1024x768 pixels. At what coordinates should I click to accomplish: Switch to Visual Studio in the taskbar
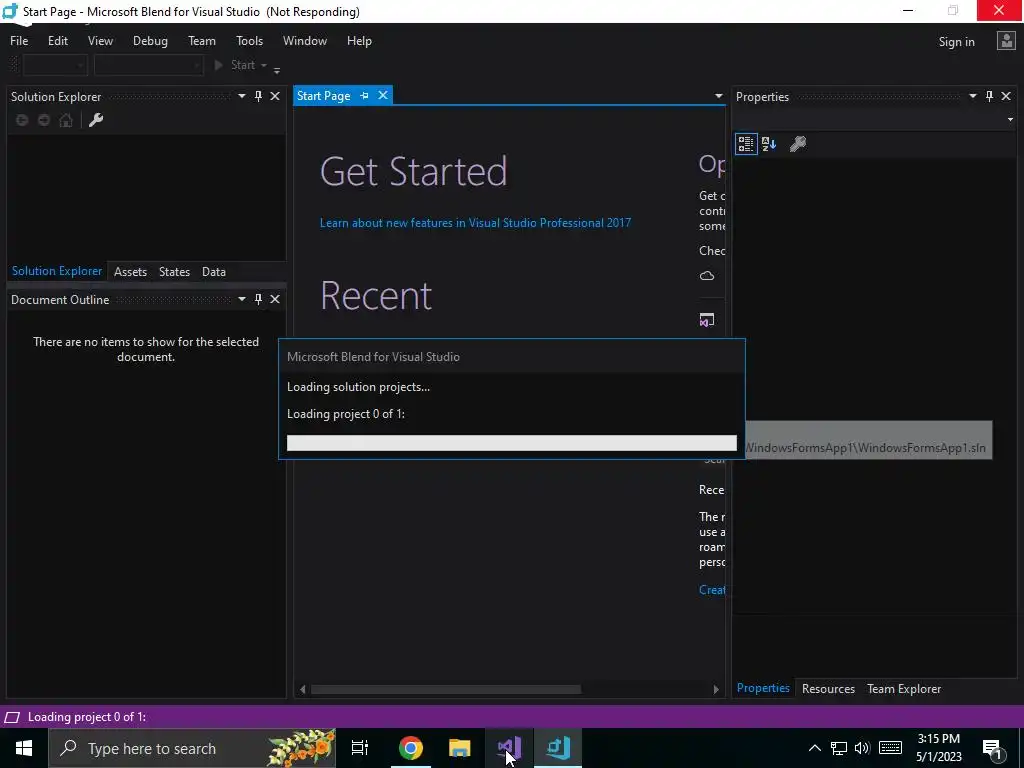(x=509, y=748)
